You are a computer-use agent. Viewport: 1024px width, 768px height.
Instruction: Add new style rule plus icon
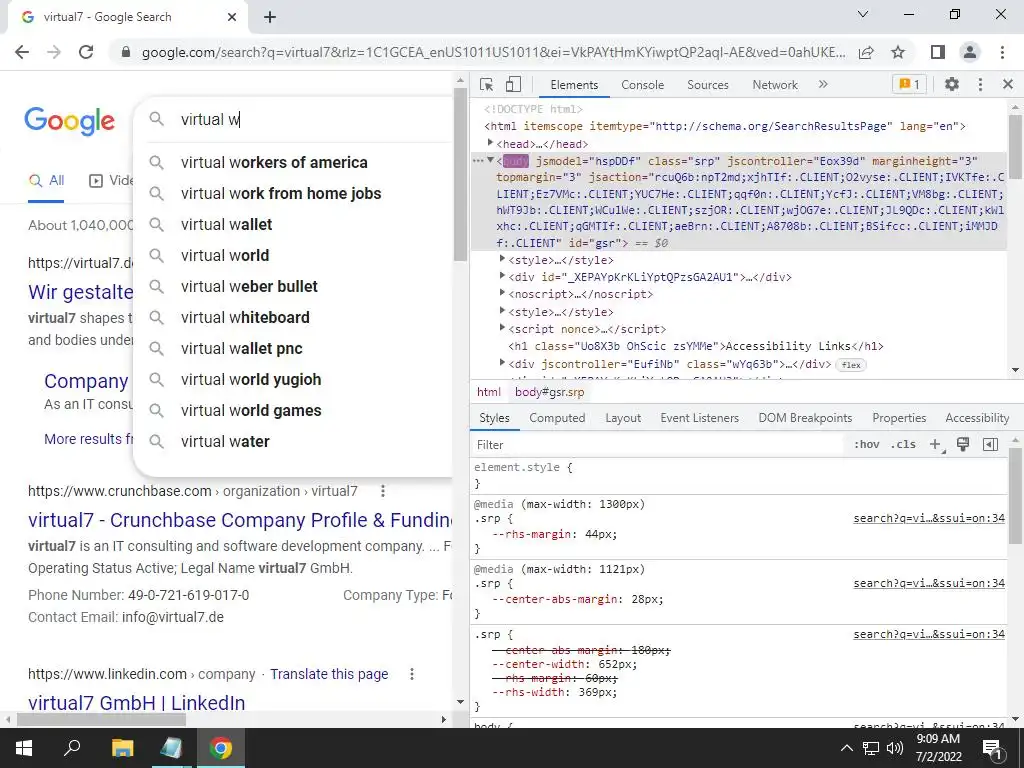pyautogui.click(x=936, y=445)
